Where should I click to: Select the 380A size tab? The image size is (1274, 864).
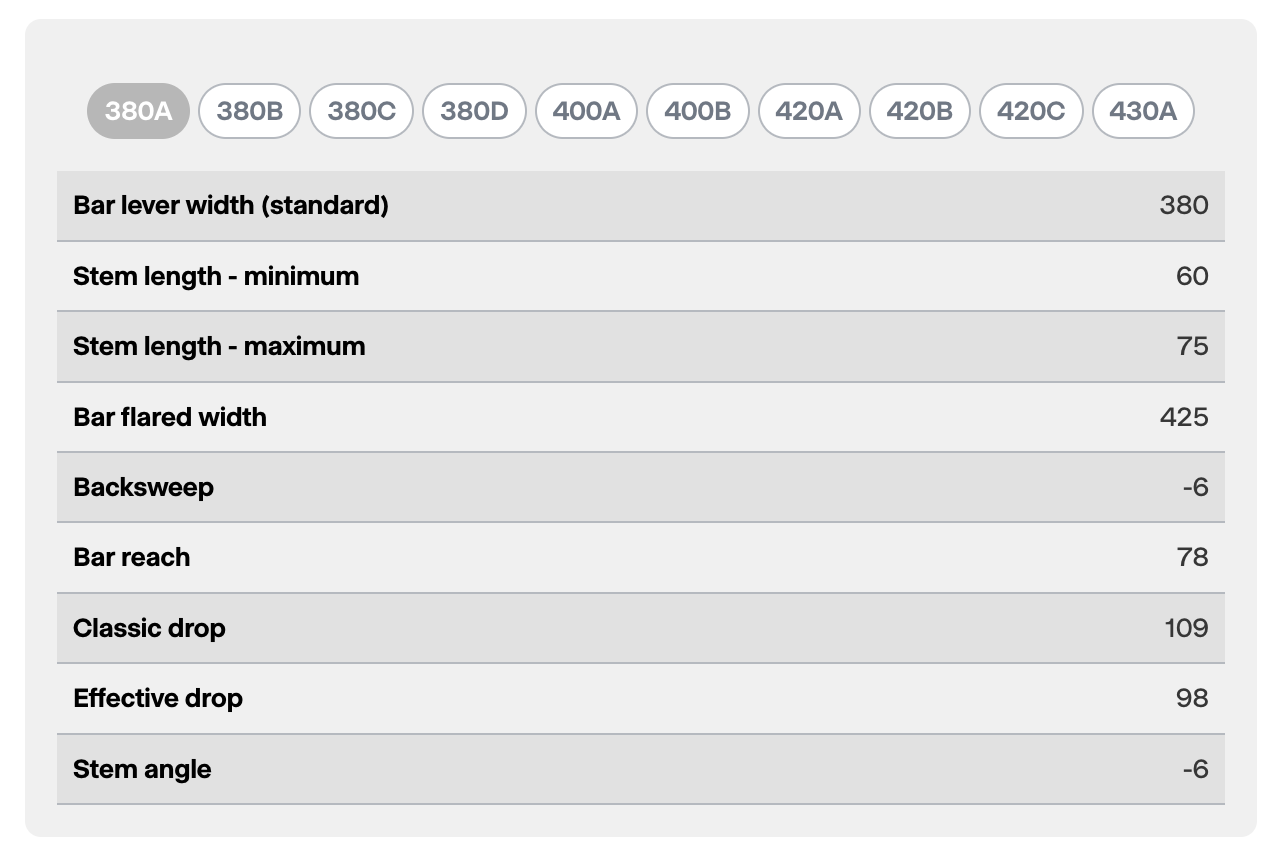pos(138,111)
